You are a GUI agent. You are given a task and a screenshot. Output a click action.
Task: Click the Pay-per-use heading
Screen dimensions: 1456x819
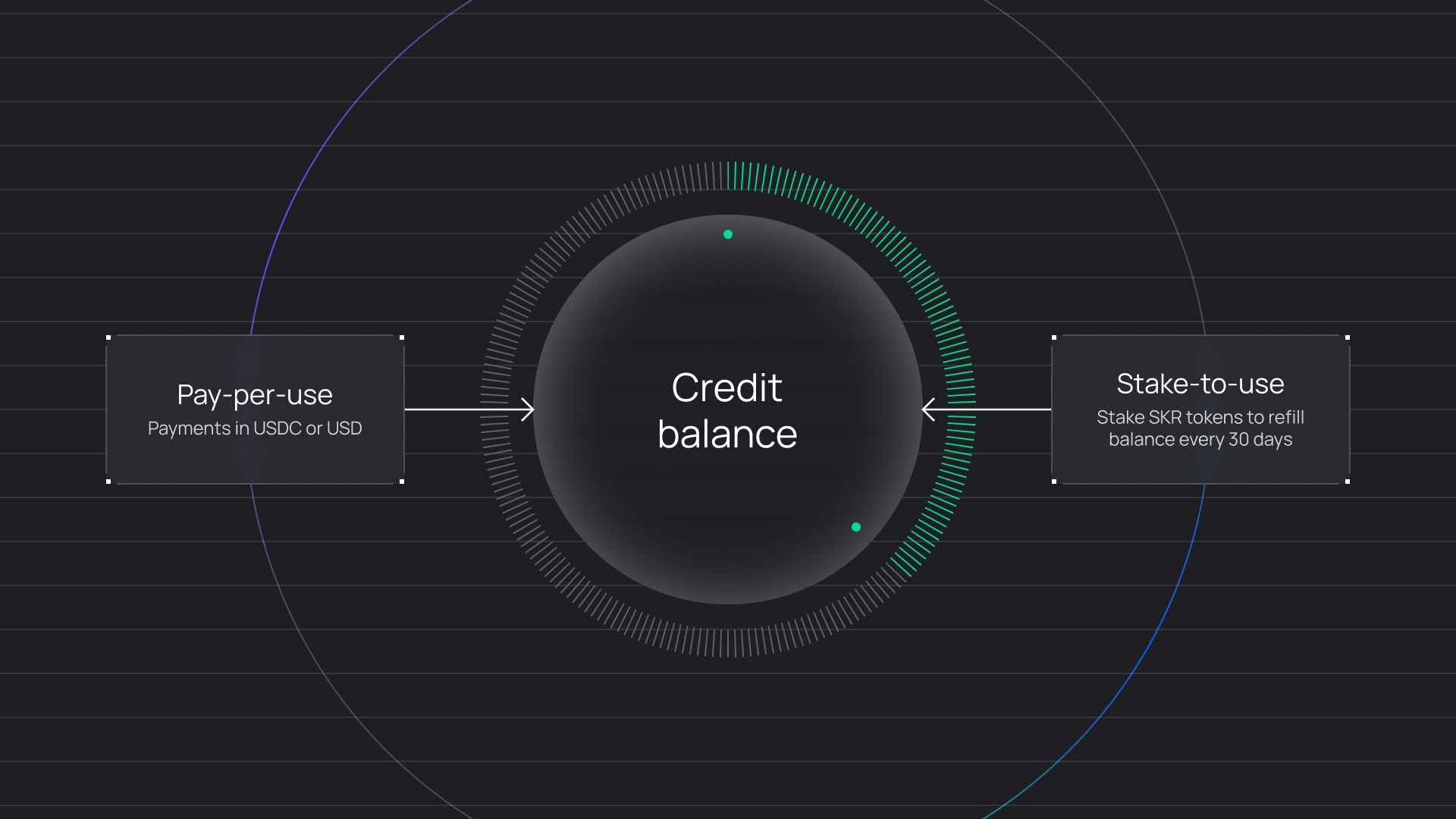[255, 395]
